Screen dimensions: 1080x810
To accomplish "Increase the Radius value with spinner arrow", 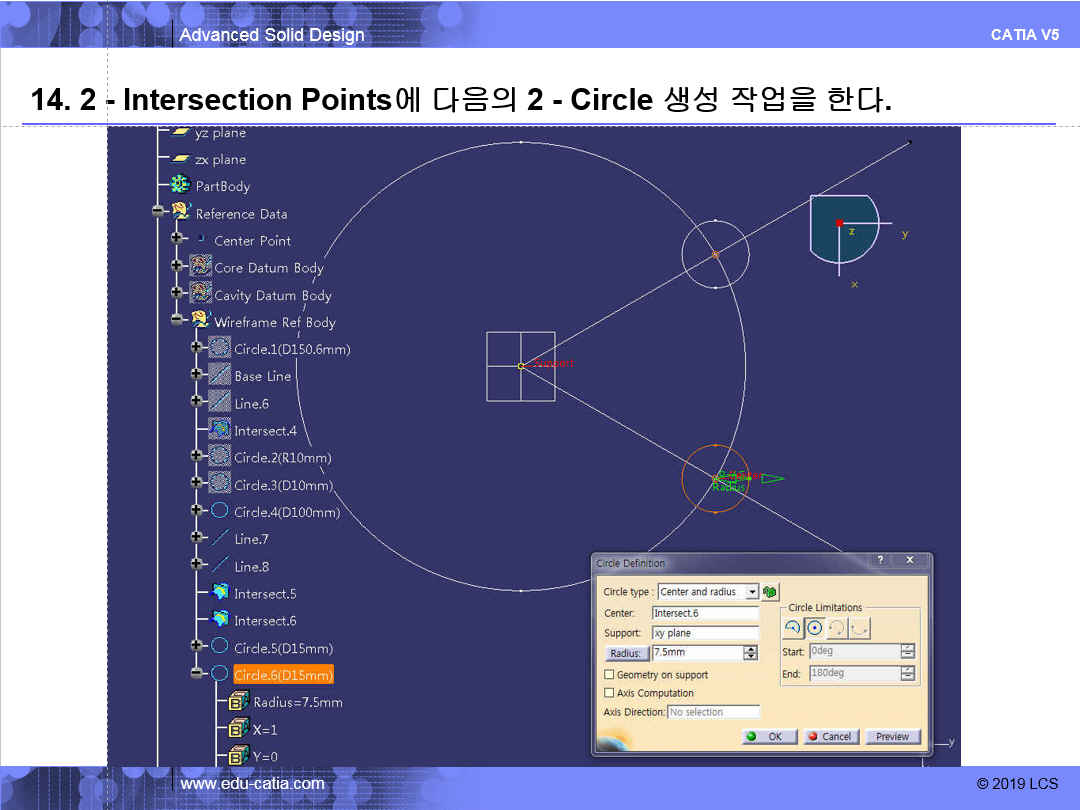I will pos(751,648).
